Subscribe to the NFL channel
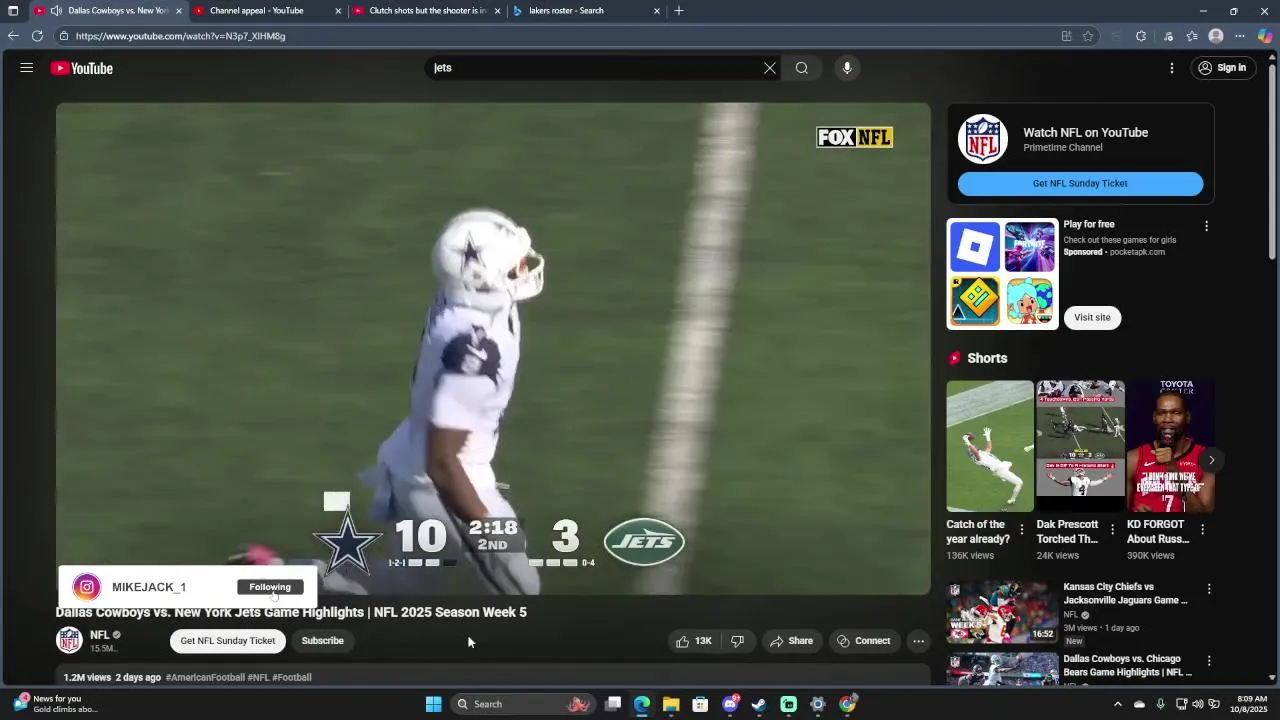The width and height of the screenshot is (1280, 720). coord(322,641)
